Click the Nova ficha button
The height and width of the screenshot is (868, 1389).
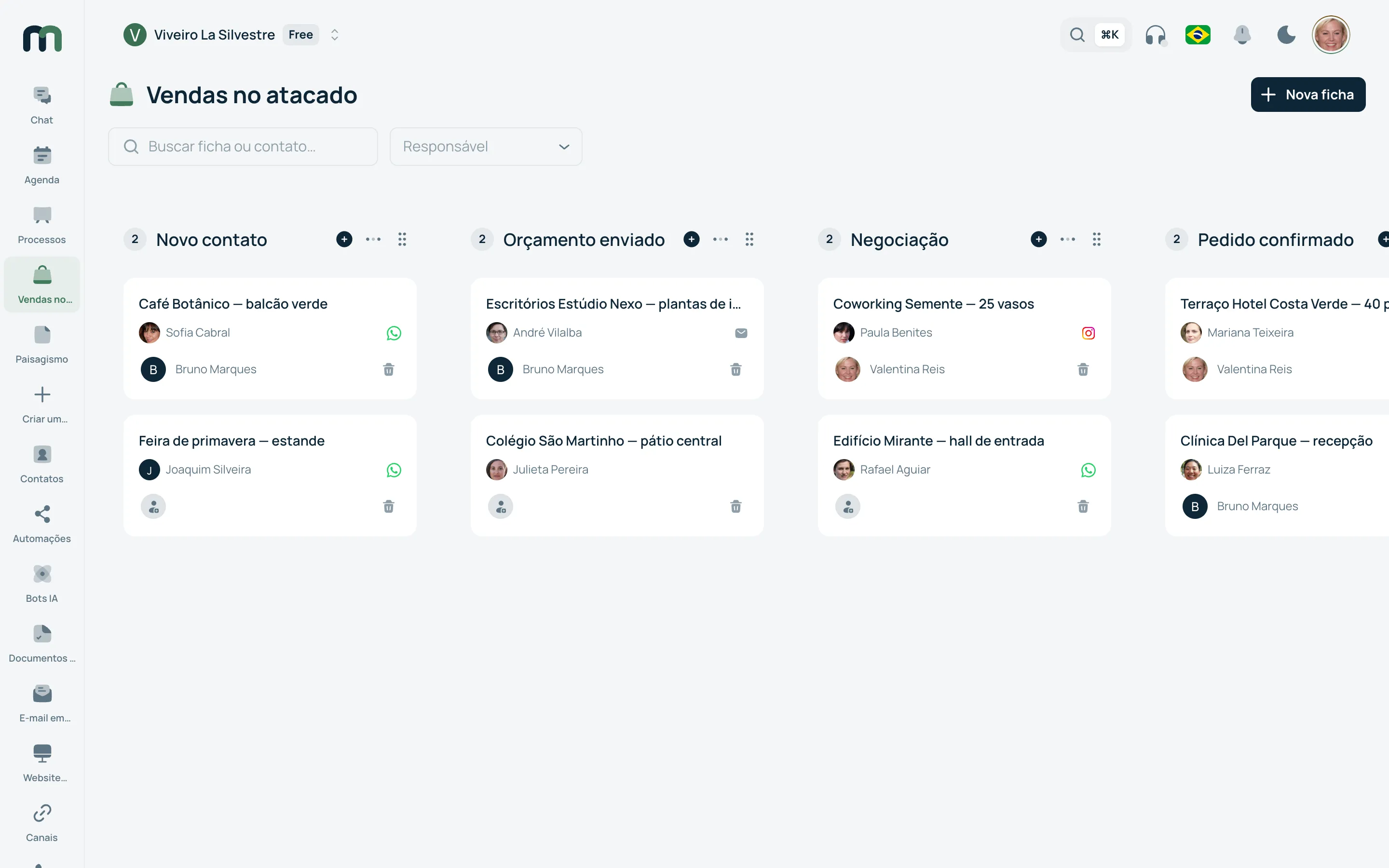coord(1307,95)
